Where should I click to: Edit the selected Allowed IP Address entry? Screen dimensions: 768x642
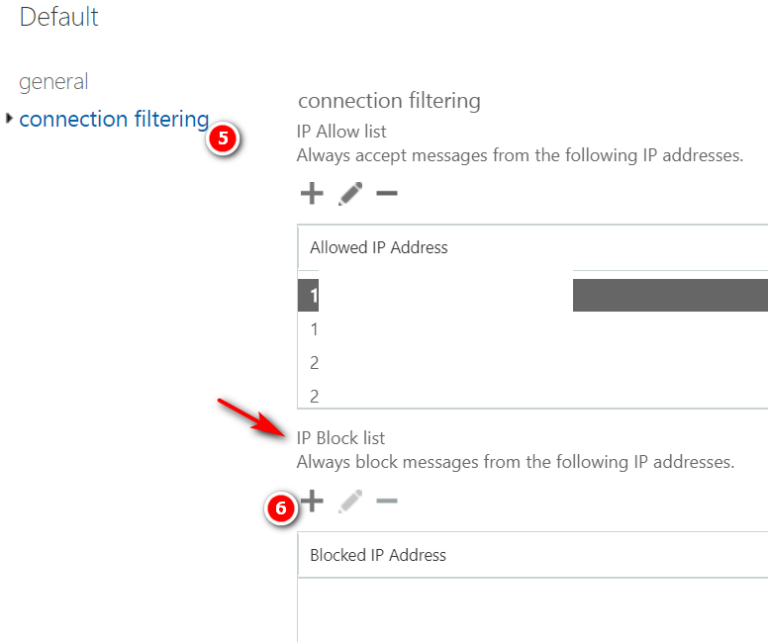coord(350,193)
